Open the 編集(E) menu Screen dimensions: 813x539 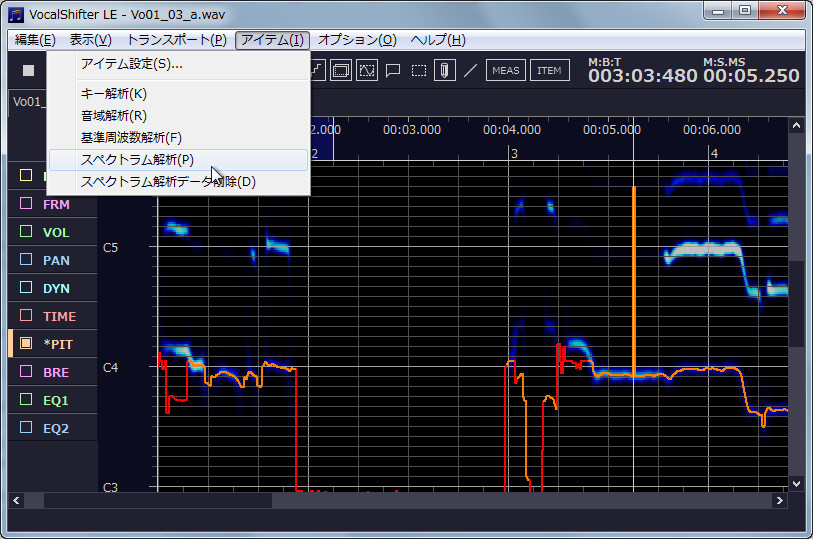[x=35, y=40]
